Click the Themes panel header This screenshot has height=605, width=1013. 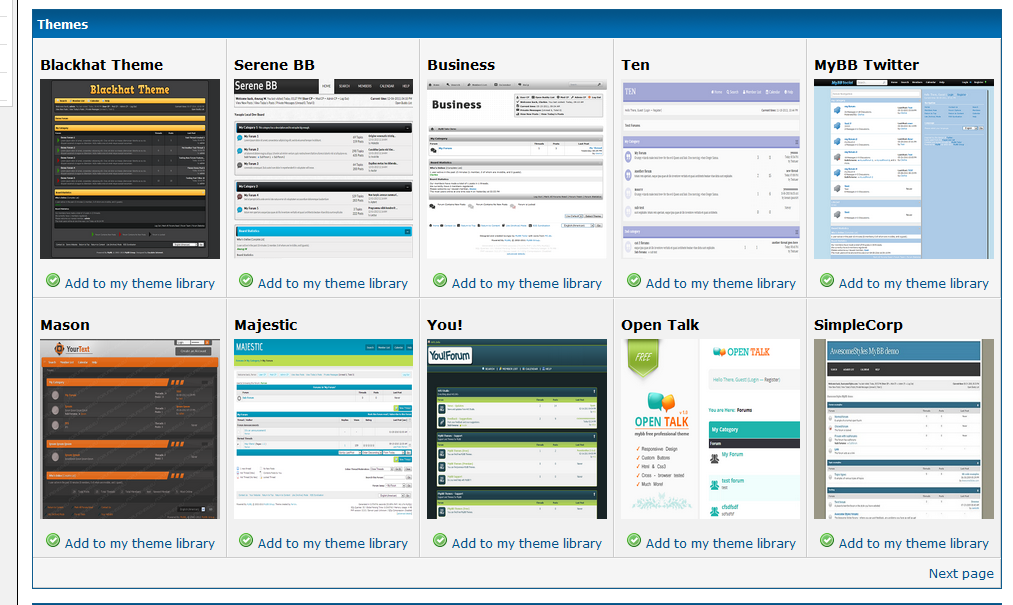(517, 24)
